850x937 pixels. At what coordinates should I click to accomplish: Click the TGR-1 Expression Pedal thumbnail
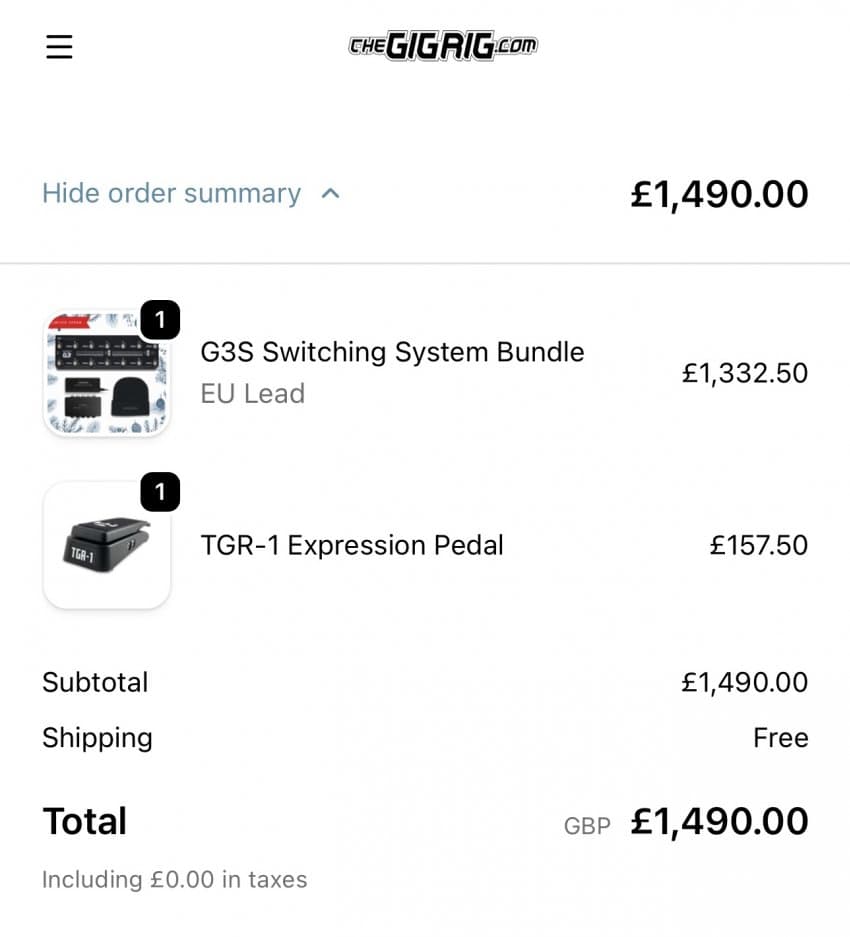[x=106, y=546]
